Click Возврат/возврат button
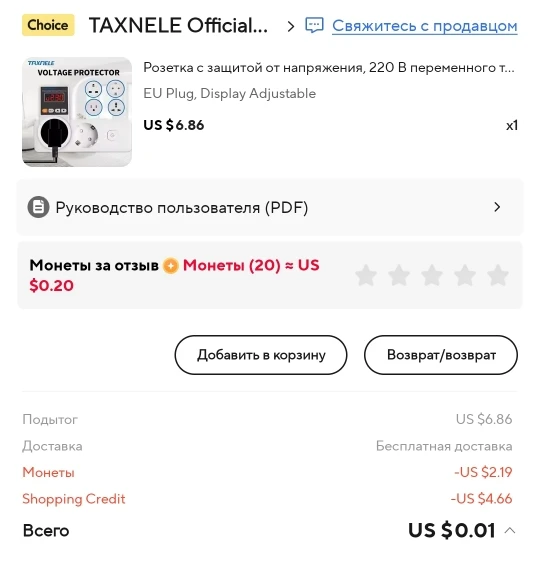This screenshot has height=561, width=540. pos(441,355)
